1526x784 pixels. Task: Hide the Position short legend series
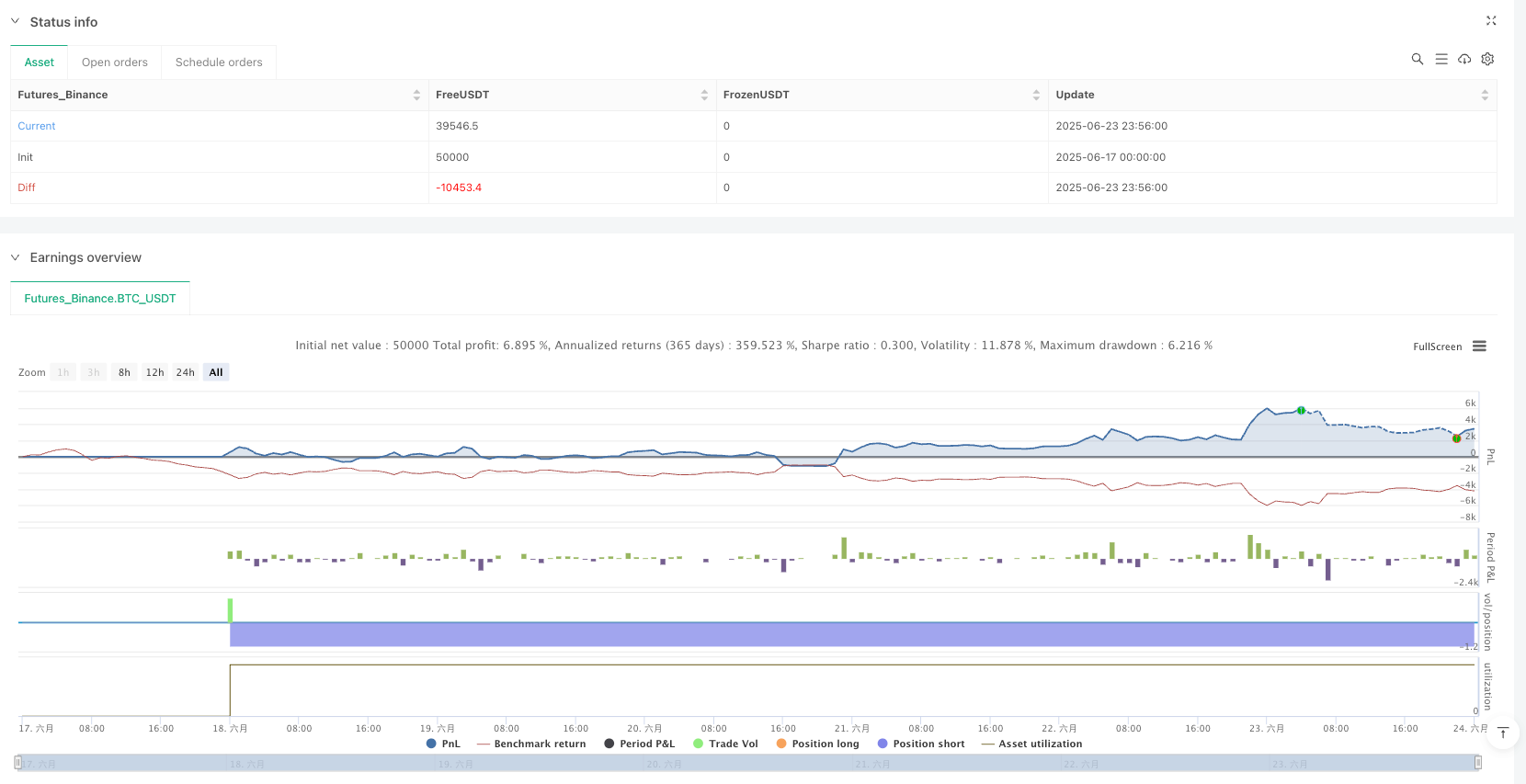pos(921,744)
